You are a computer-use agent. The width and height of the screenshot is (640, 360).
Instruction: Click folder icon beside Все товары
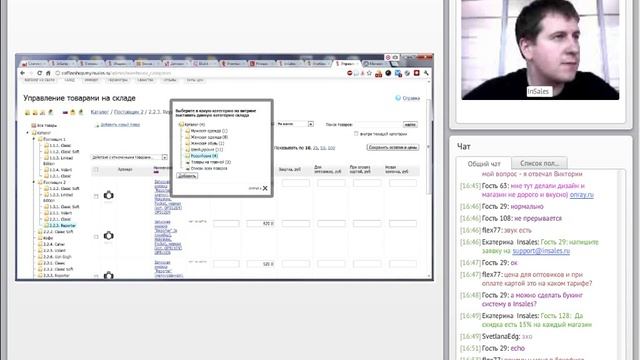[34, 126]
